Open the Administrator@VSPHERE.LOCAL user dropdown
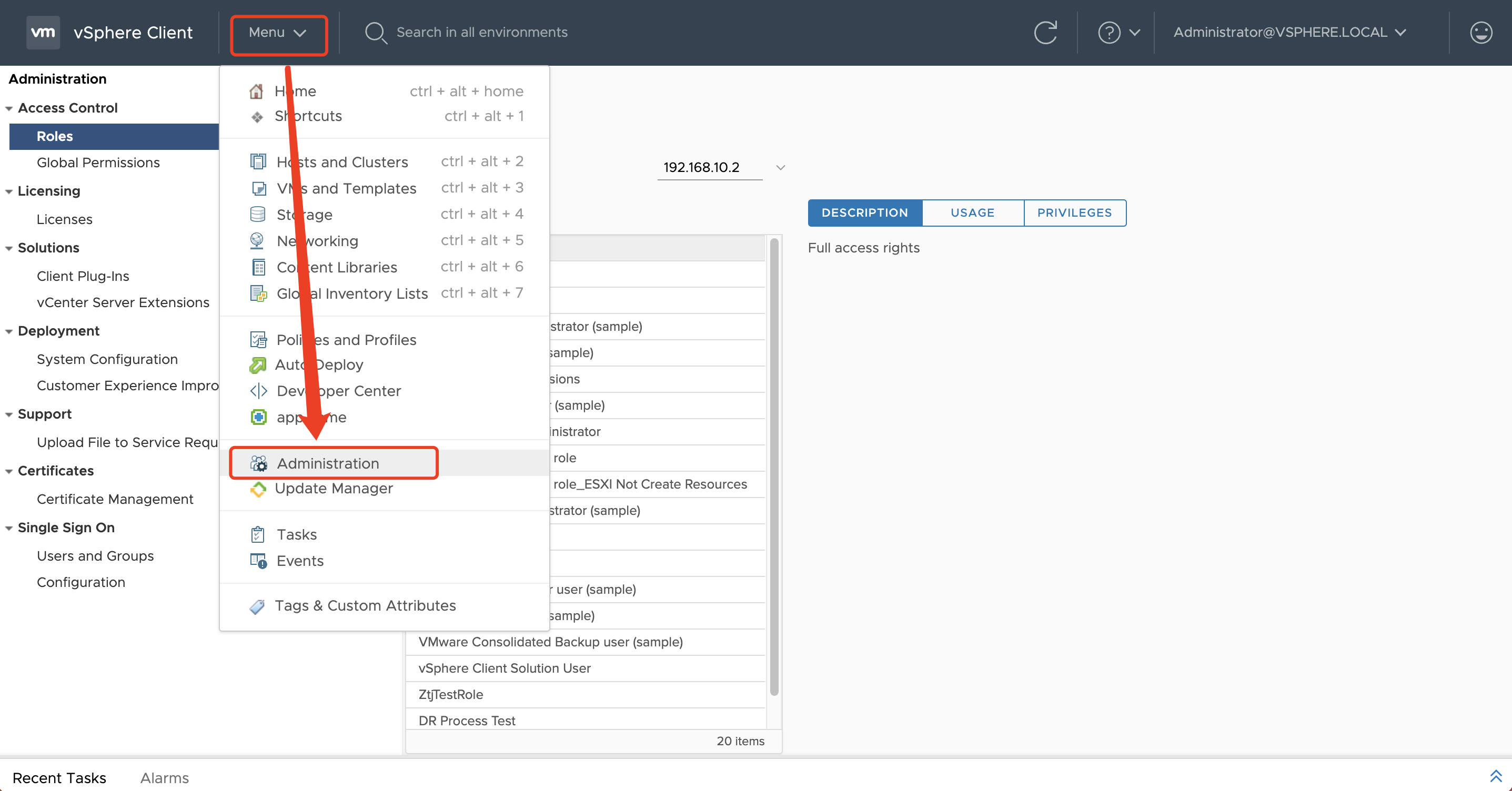The height and width of the screenshot is (791, 1512). pos(1289,32)
